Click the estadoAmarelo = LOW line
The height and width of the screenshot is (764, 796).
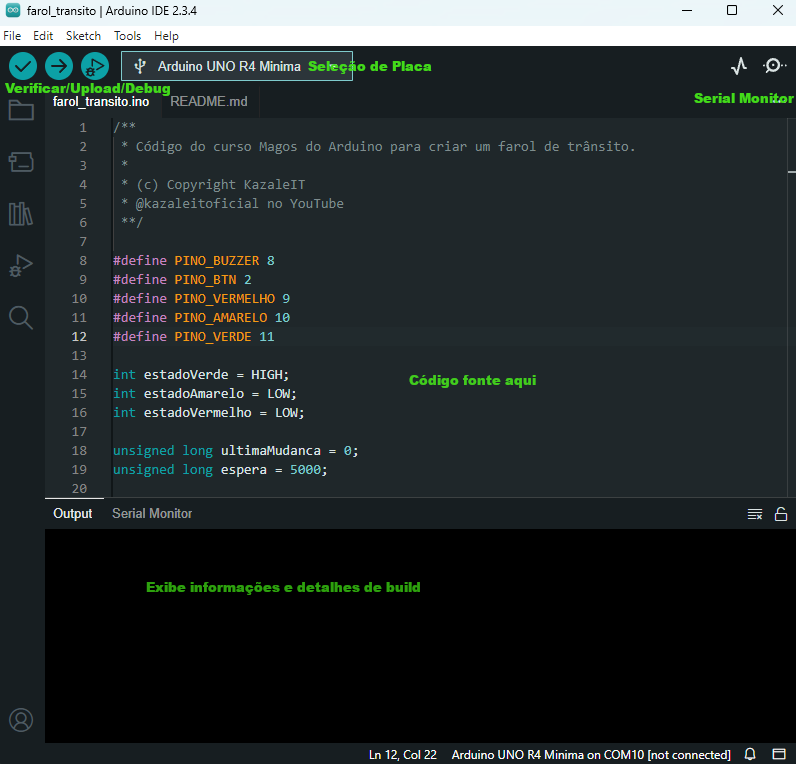point(205,393)
